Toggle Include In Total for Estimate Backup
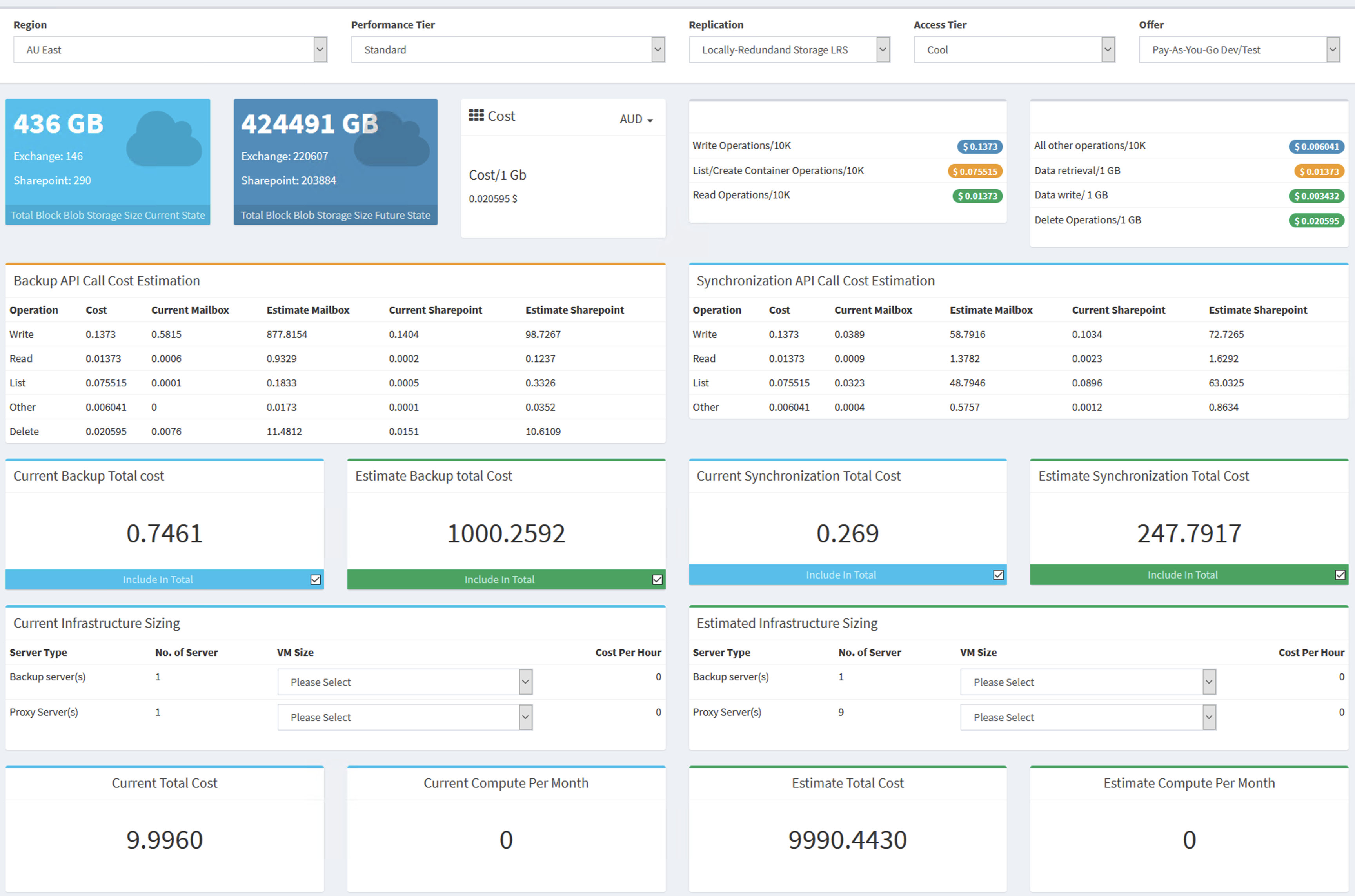This screenshot has width=1355, height=896. pyautogui.click(x=657, y=579)
